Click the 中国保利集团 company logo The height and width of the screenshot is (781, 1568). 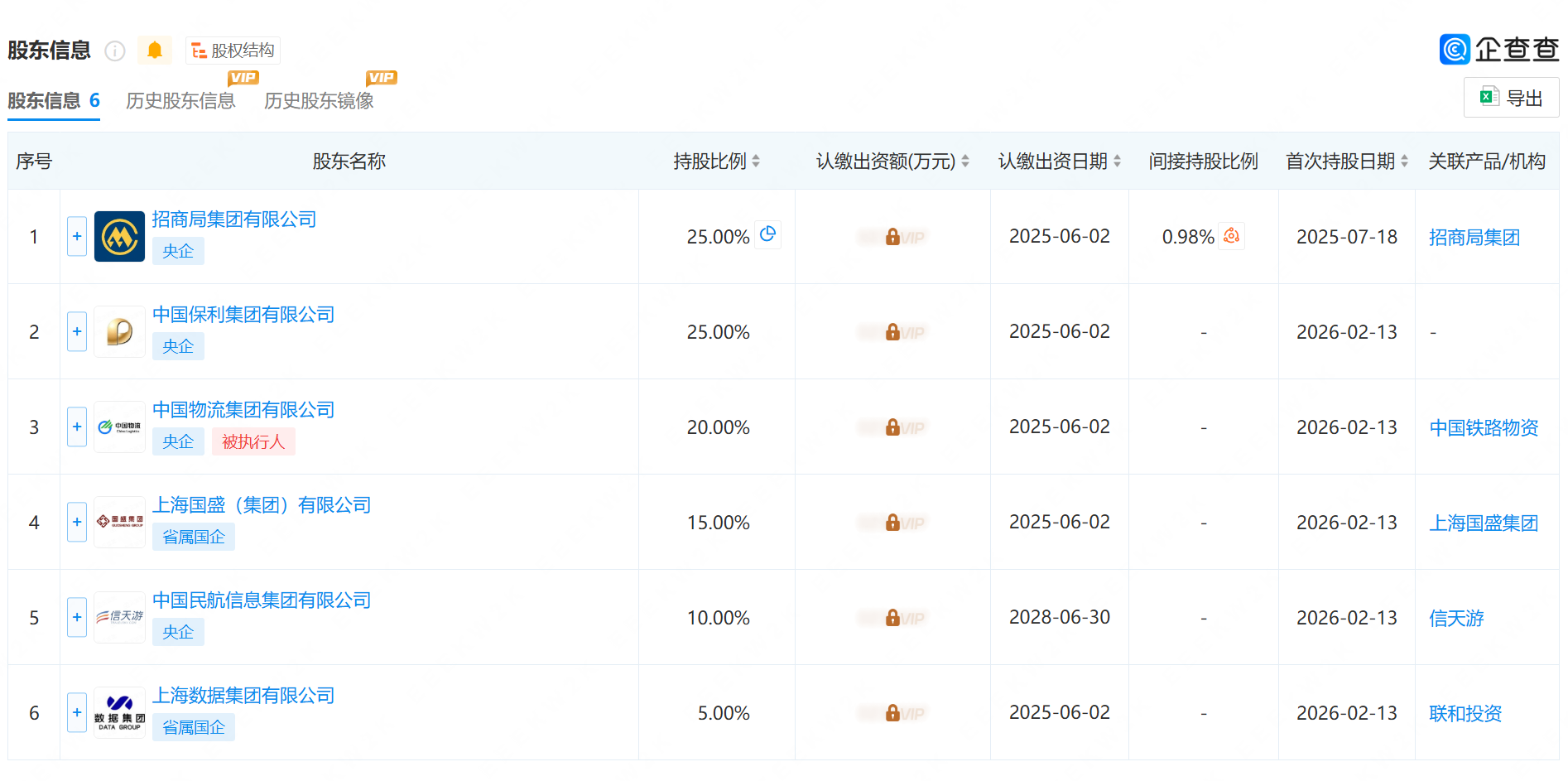coord(119,332)
